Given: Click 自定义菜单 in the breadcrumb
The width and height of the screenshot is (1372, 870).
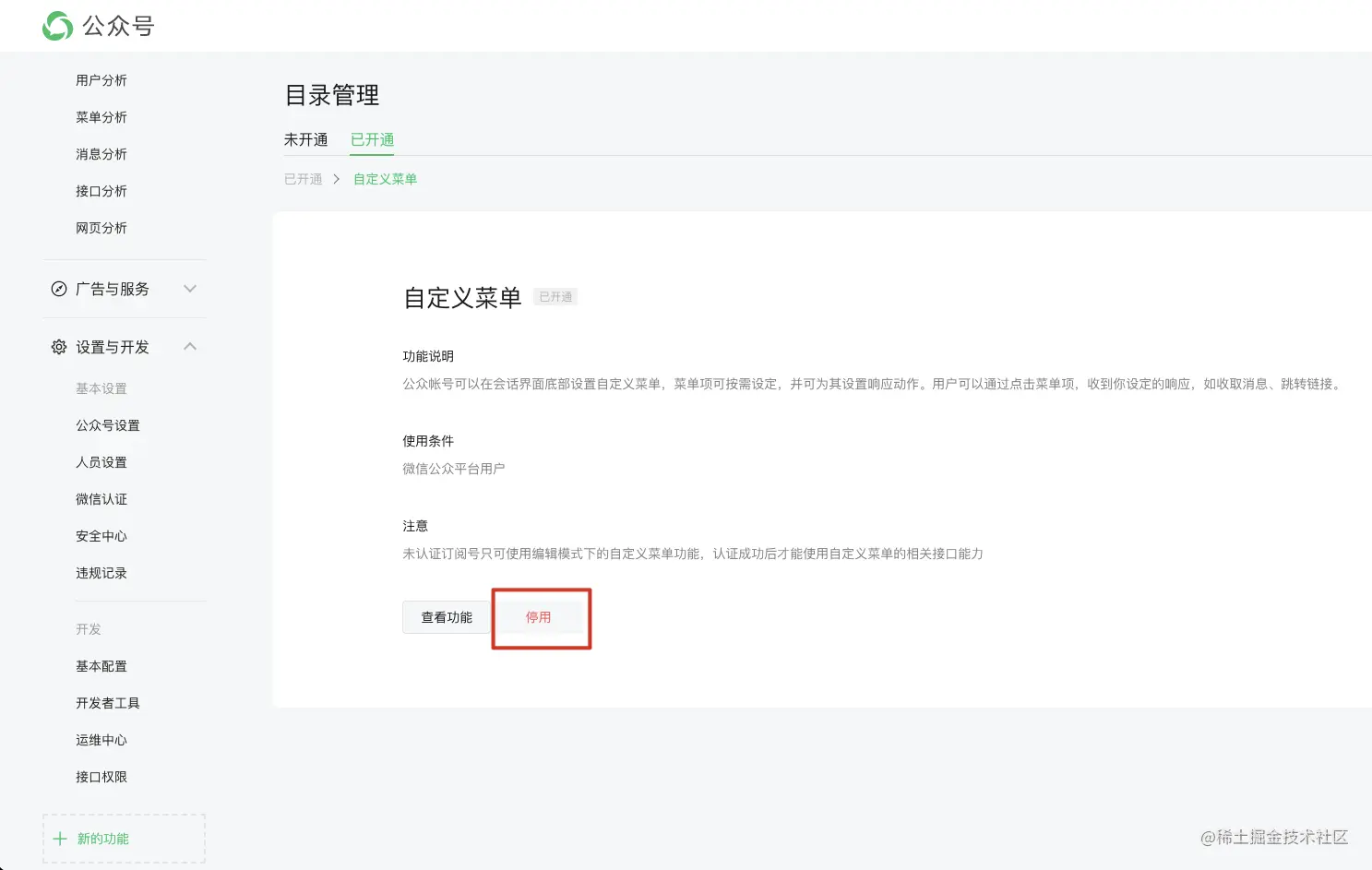Looking at the screenshot, I should pos(385,179).
